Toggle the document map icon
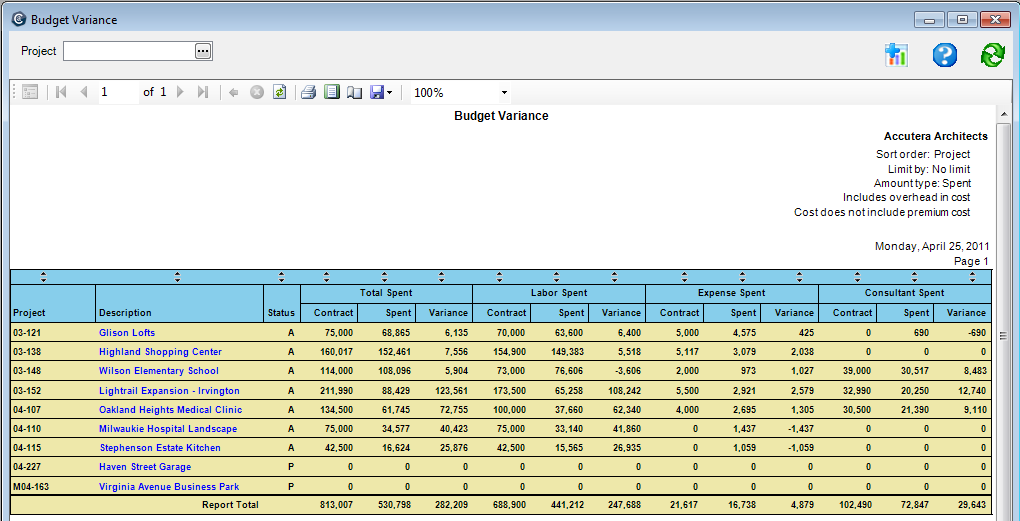1020x521 pixels. tap(30, 92)
